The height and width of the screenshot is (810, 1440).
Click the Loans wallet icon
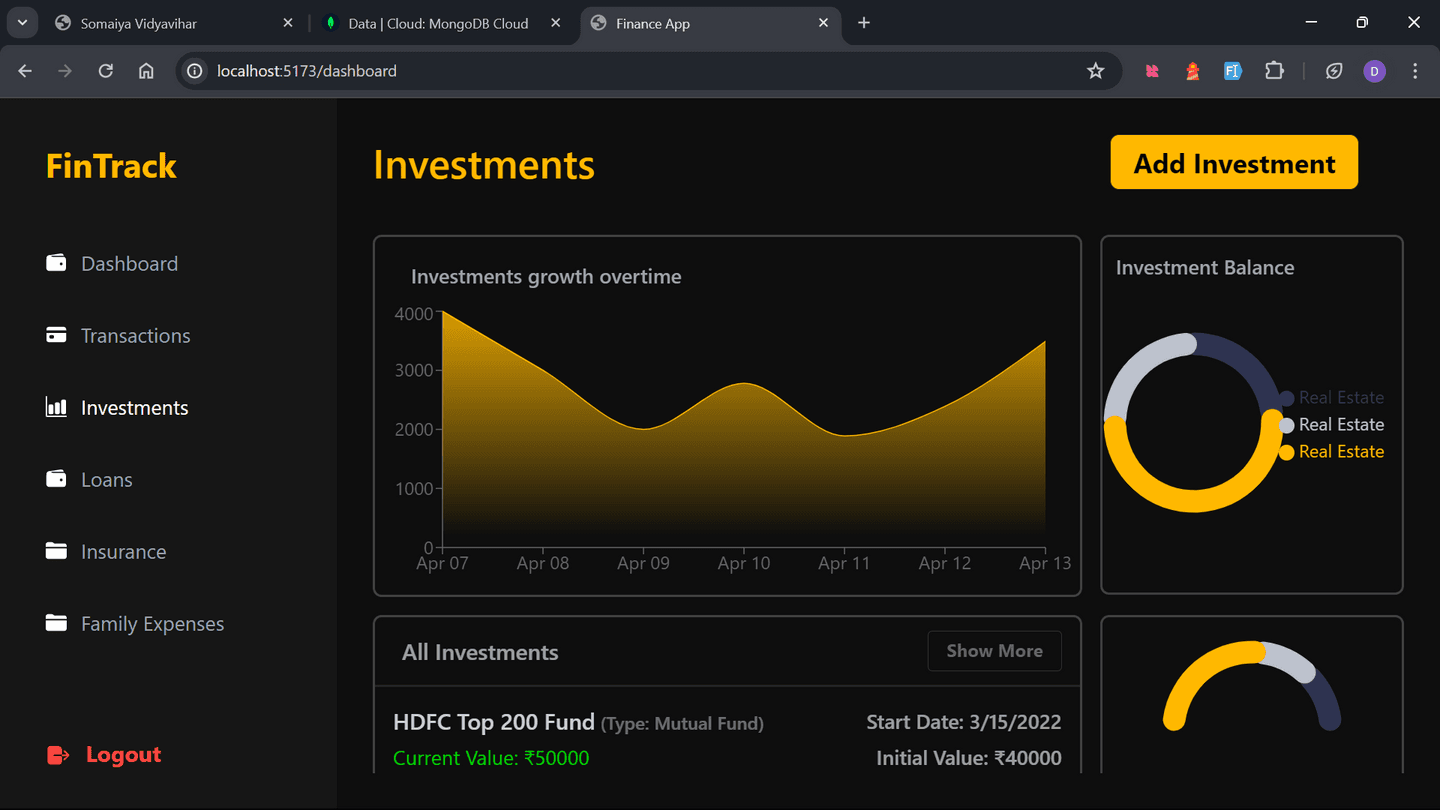click(x=56, y=479)
